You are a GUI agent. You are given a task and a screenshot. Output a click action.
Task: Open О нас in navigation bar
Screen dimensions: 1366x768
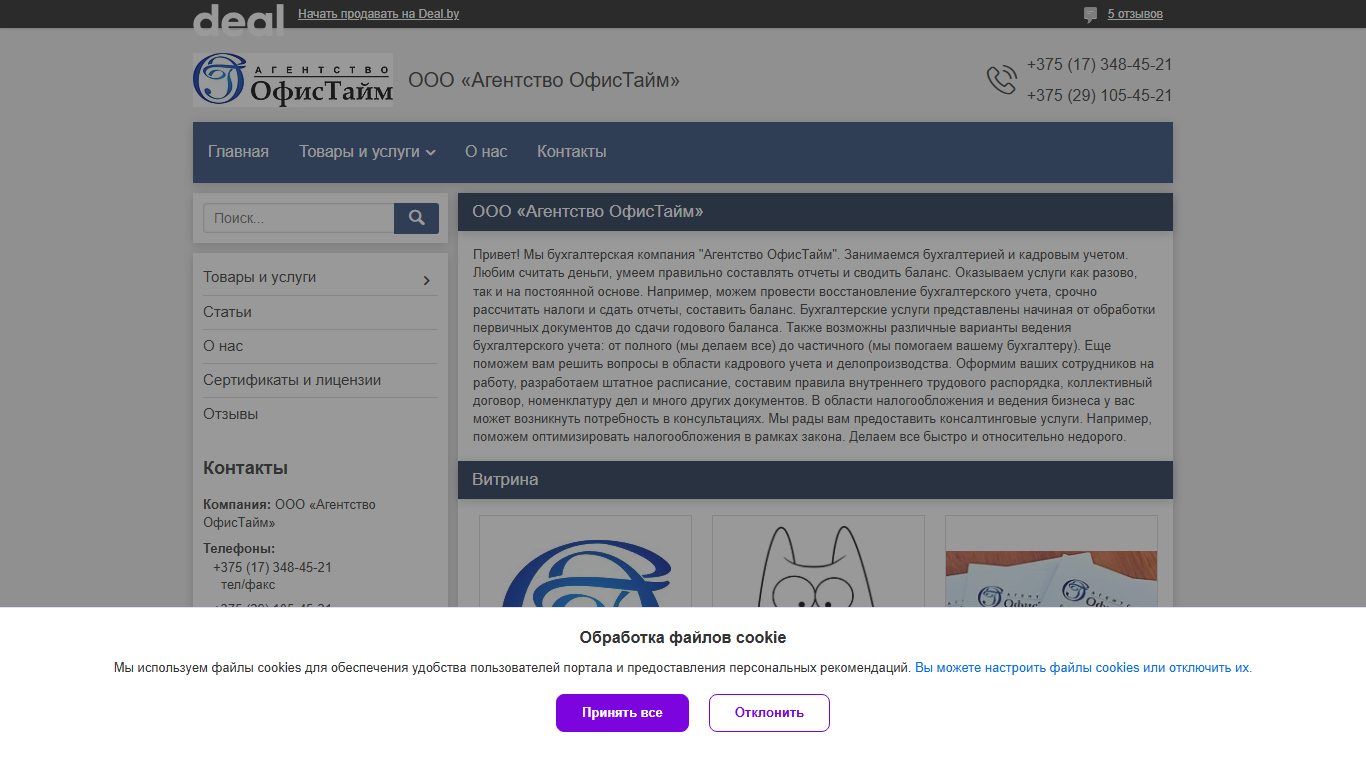[x=486, y=152]
